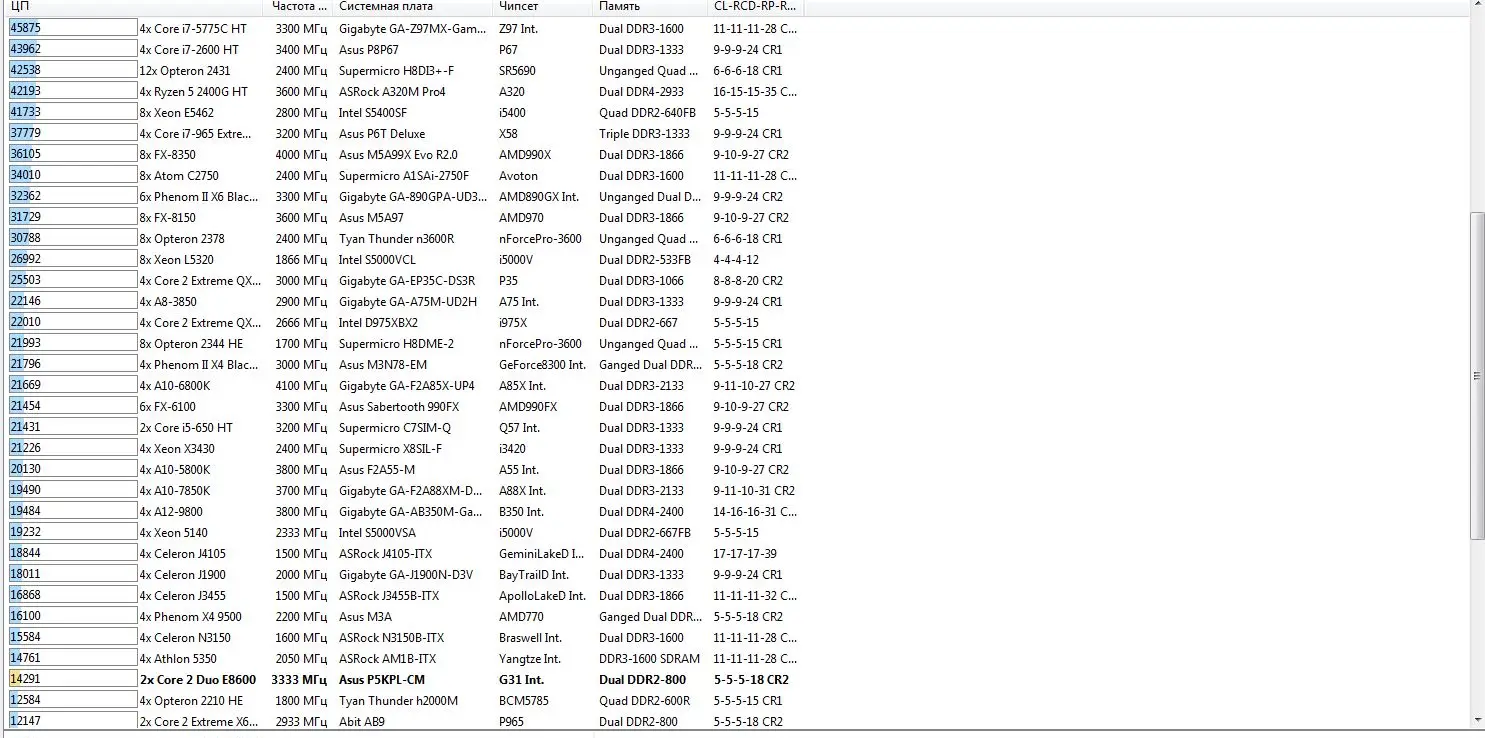
Task: Click the Asus Sabertooth 990FX cell
Action: pos(399,407)
